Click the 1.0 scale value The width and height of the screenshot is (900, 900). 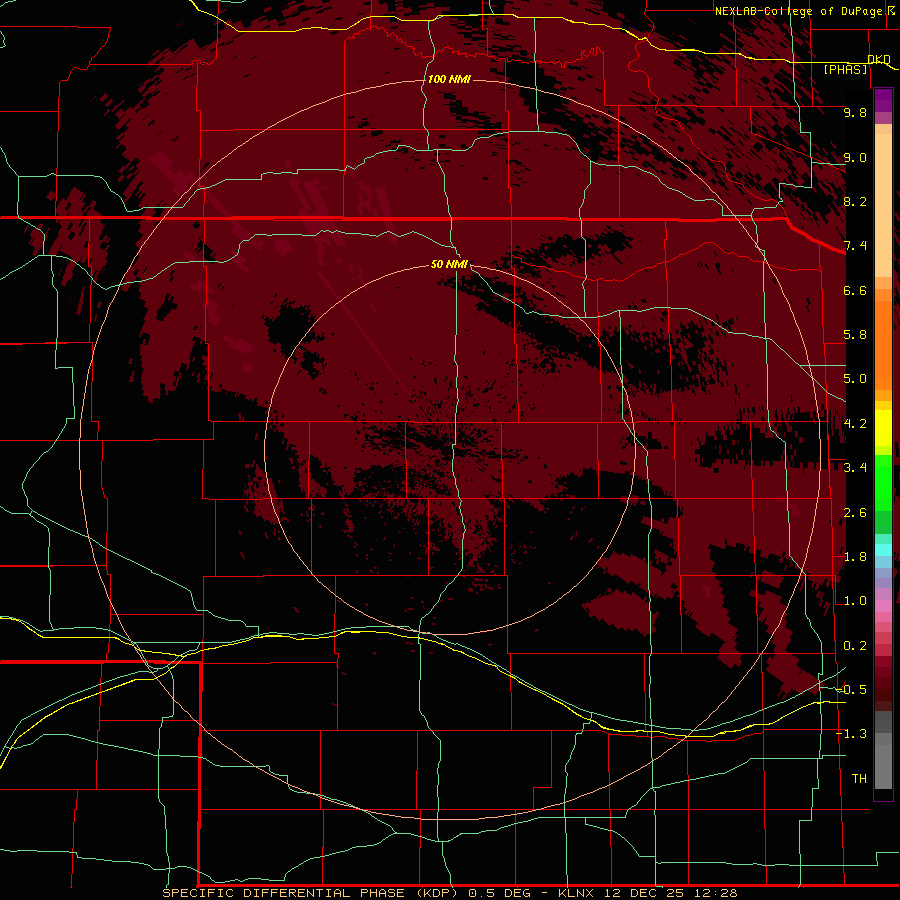tap(855, 601)
